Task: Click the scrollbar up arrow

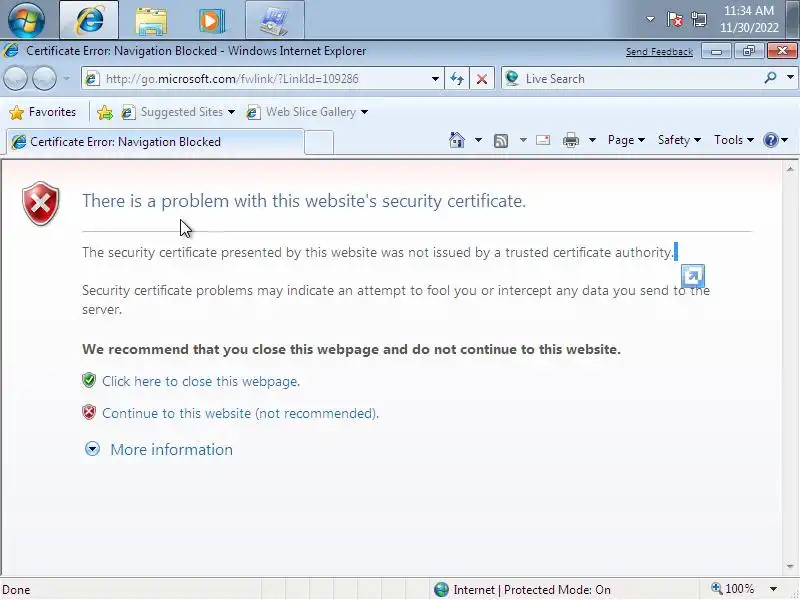Action: tap(790, 169)
